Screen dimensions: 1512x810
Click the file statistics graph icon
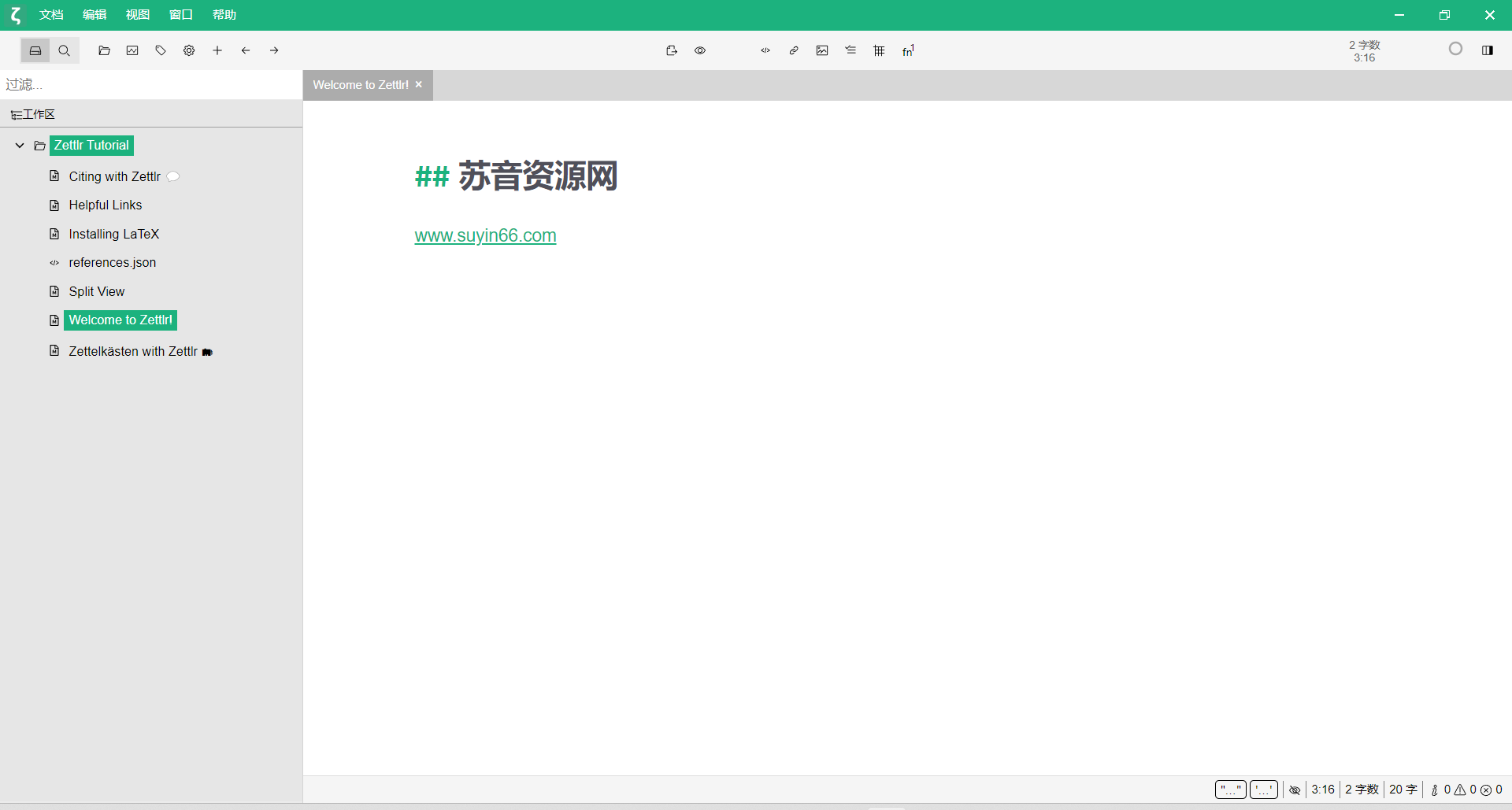coord(132,50)
